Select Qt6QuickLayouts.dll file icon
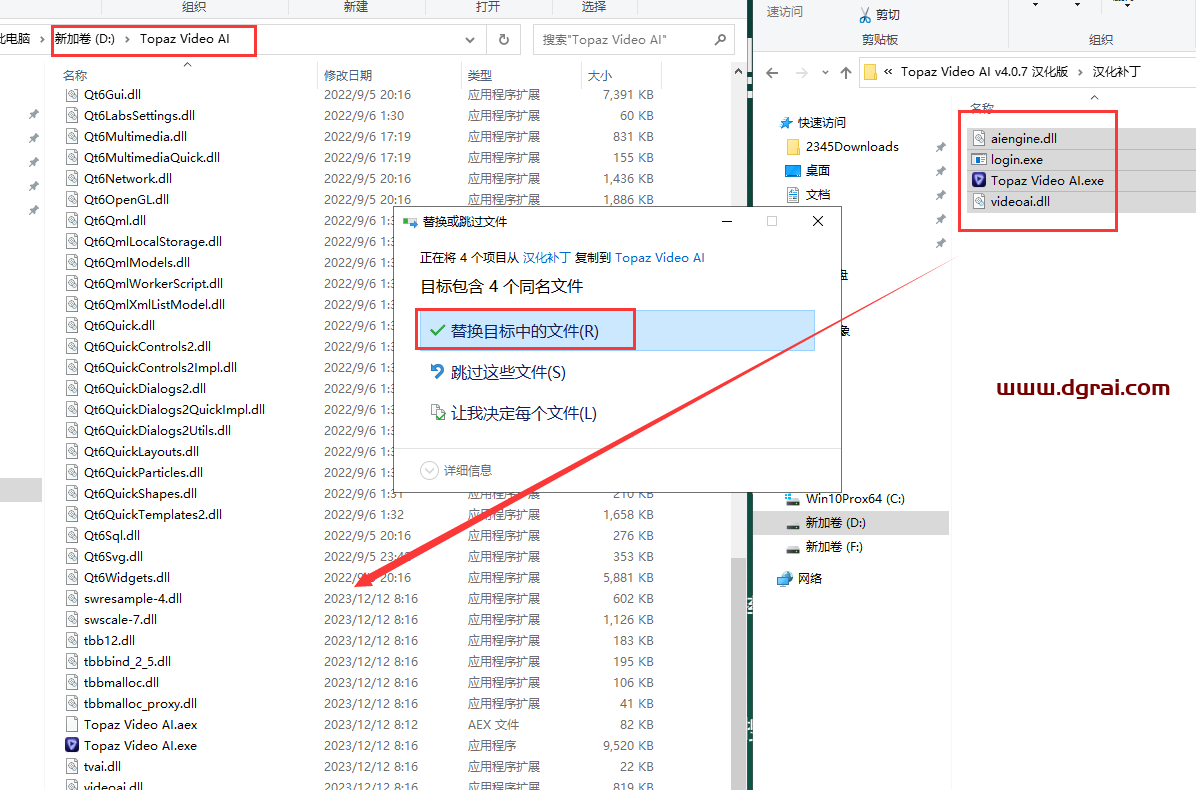Screen dimensions: 1196x790 tap(72, 451)
